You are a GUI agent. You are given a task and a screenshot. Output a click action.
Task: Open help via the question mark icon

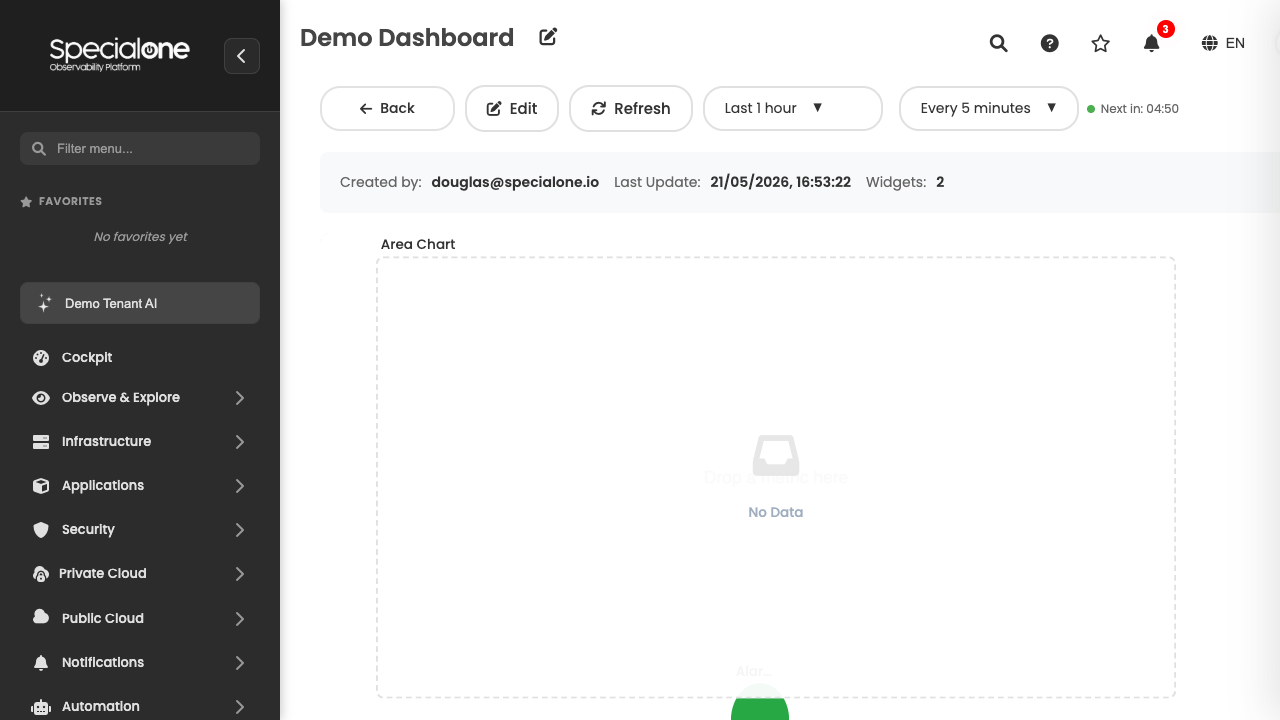click(x=1049, y=43)
